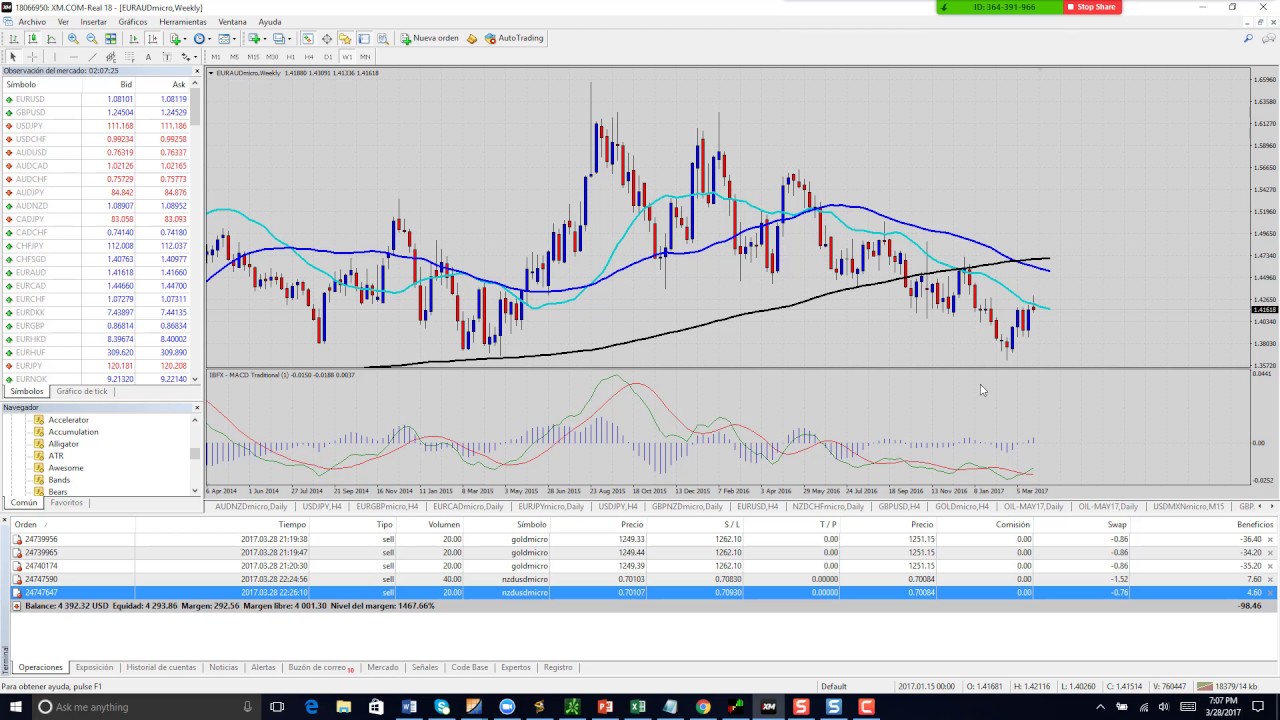1280x720 pixels.
Task: Select the vertical line drawing tool
Action: point(55,57)
